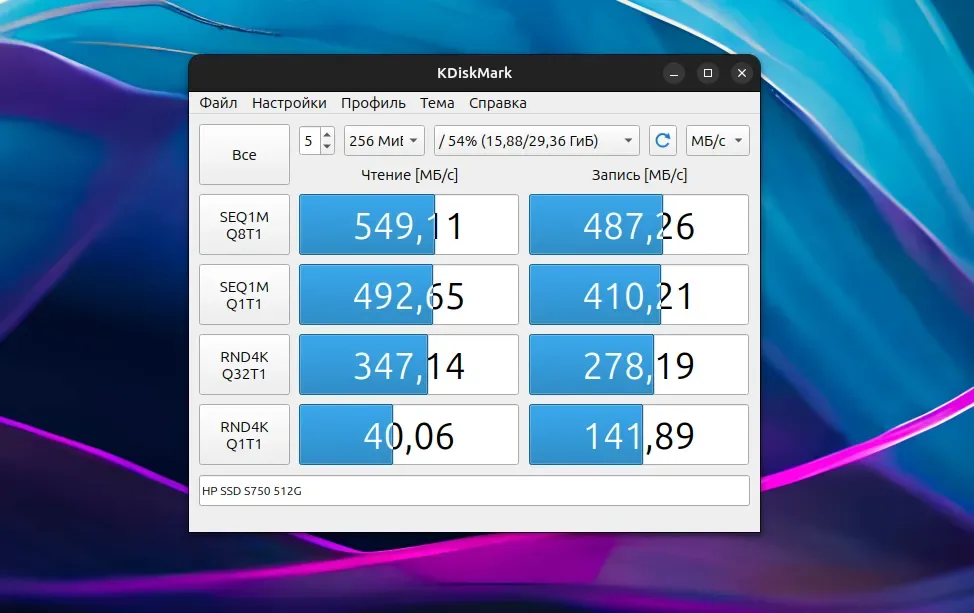
Task: Open the Файл menu
Action: tap(218, 103)
